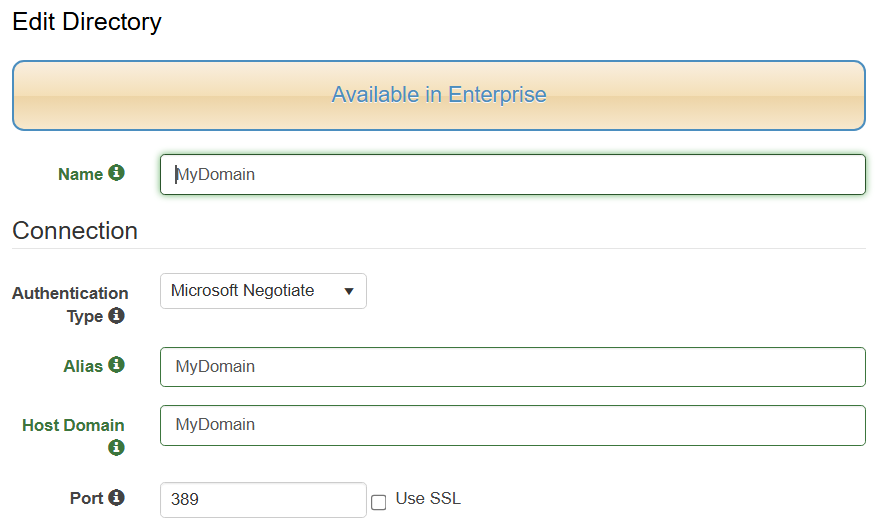
Task: Click the info icon beside Name
Action: [117, 173]
